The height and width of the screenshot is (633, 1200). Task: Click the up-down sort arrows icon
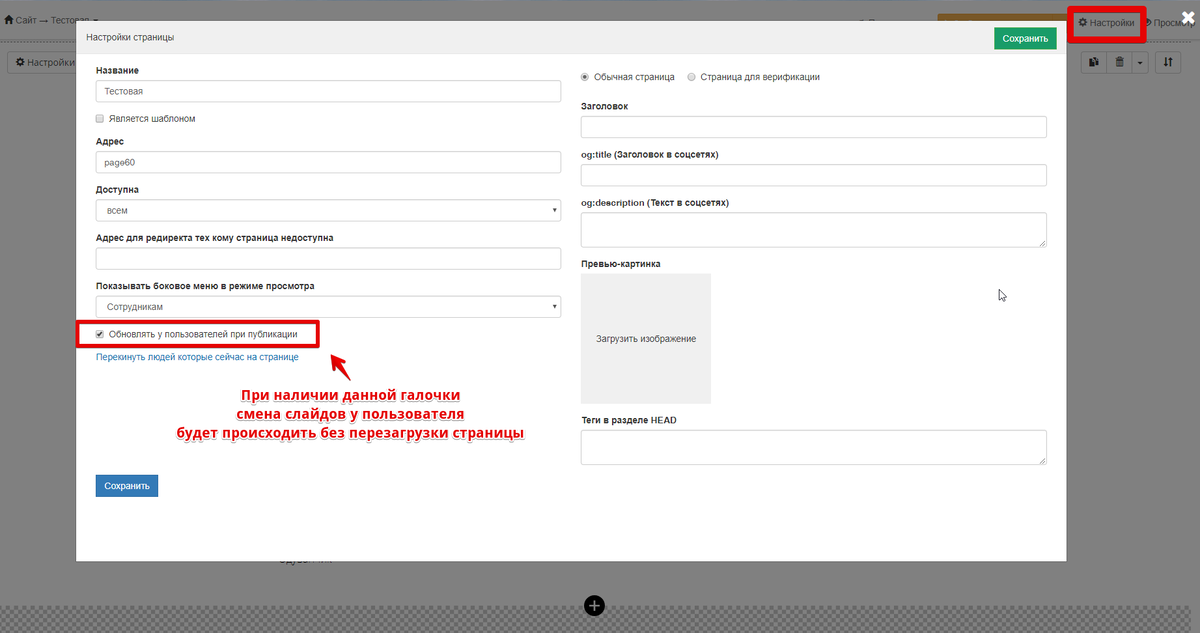[1168, 63]
